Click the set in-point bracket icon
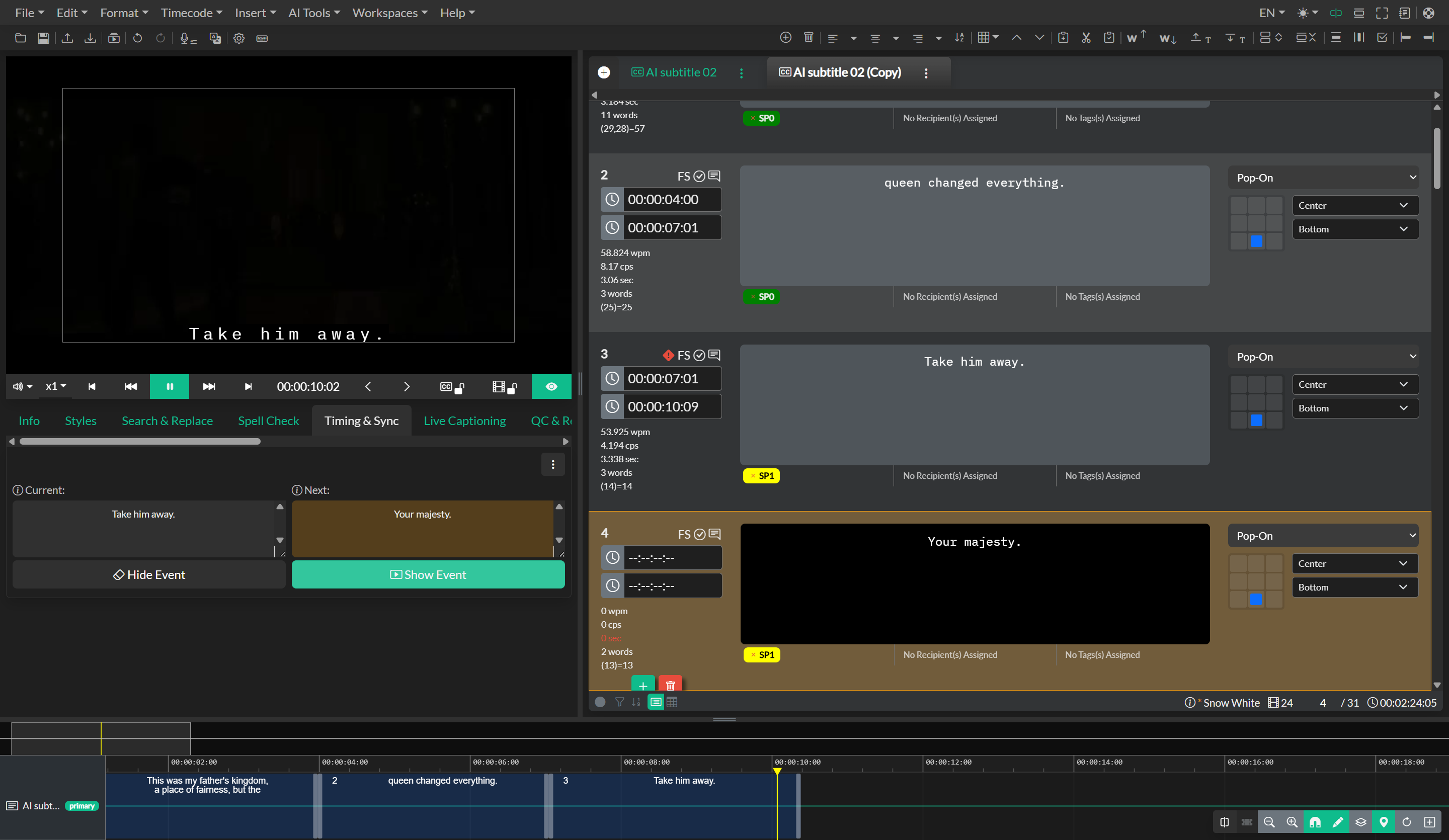Screen dimensions: 1449x840 1405,37
